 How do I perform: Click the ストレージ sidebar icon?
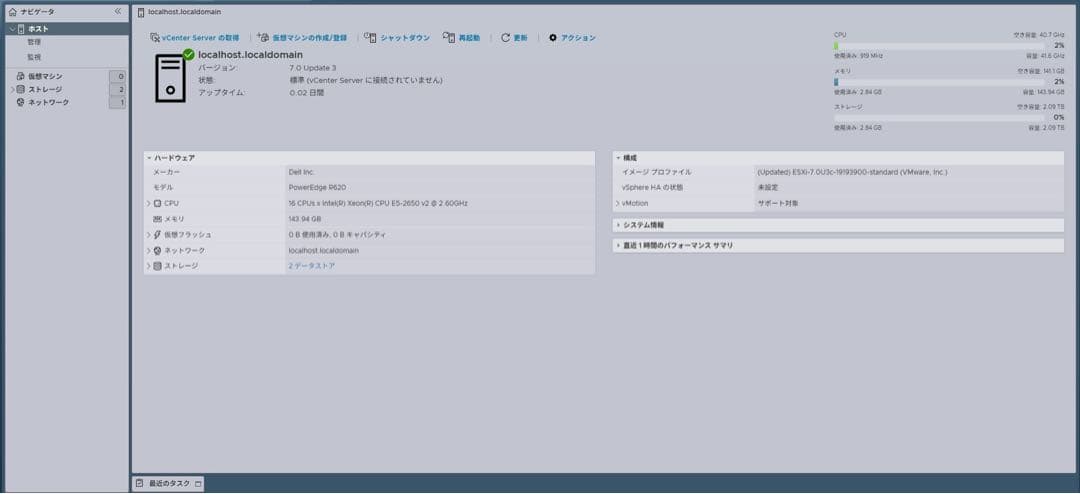tap(21, 90)
